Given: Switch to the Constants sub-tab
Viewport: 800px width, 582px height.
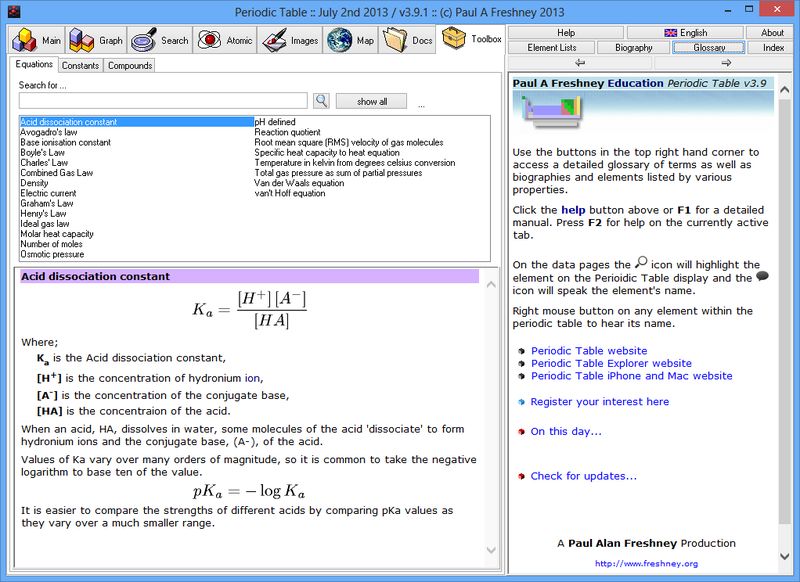Looking at the screenshot, I should (80, 66).
